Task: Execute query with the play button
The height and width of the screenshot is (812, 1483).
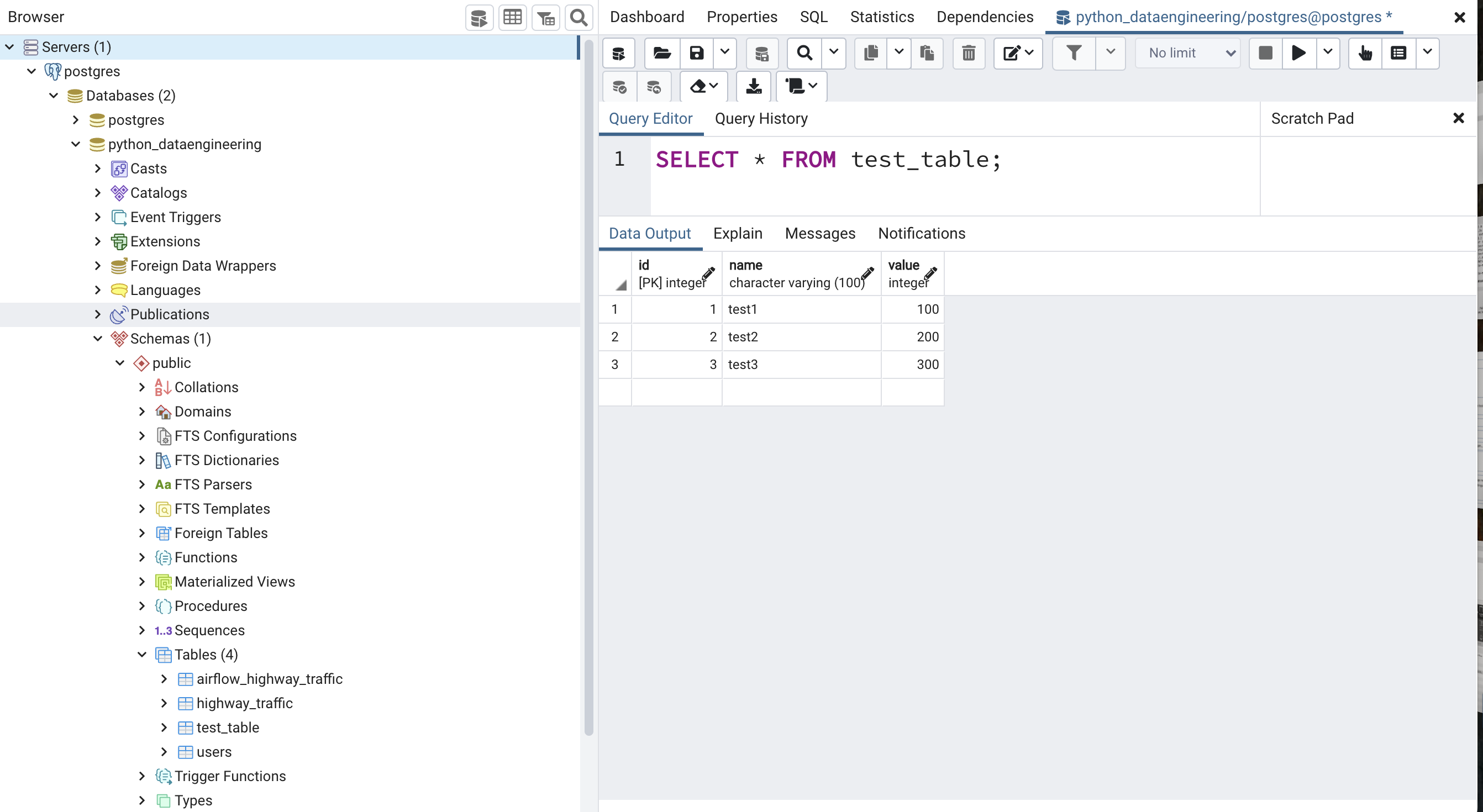Action: tap(1299, 53)
